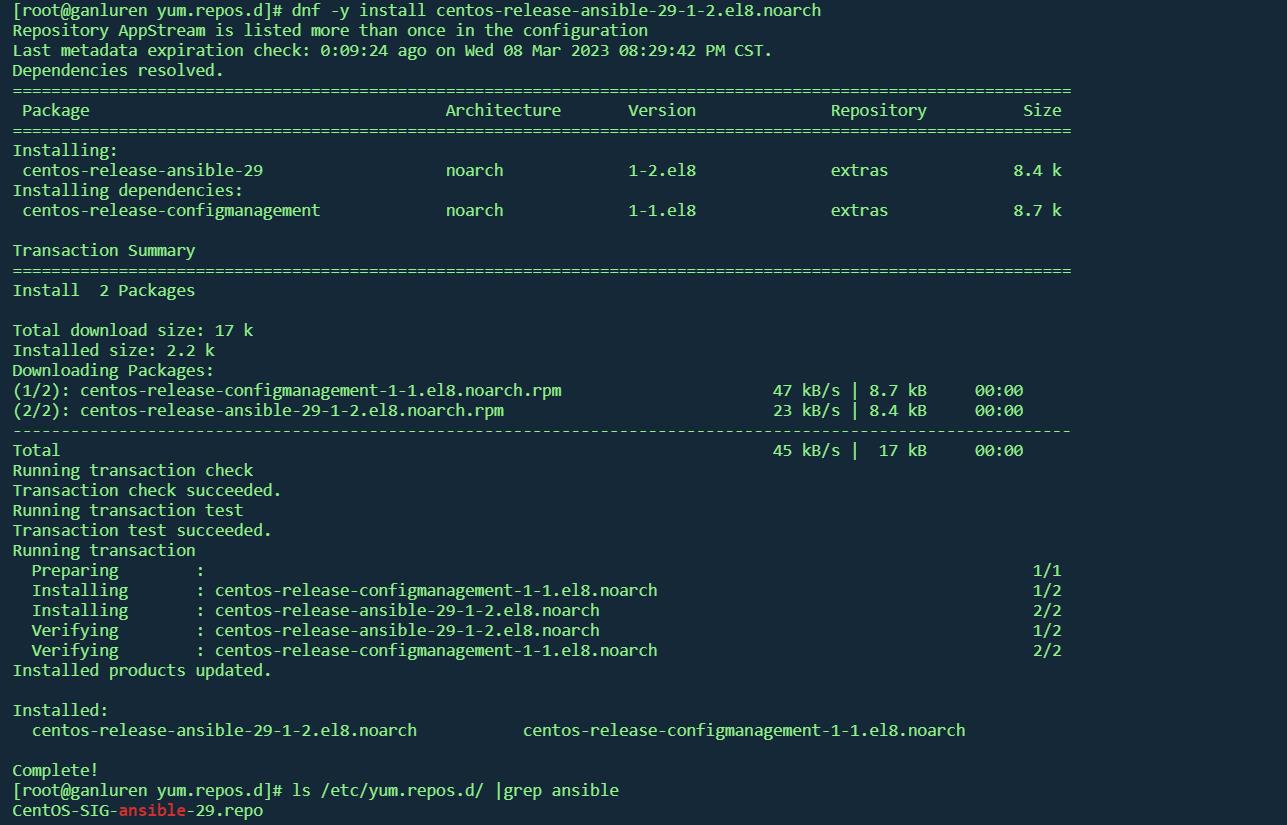Click total speed '45 kB/s'
This screenshot has height=825, width=1287.
806,450
